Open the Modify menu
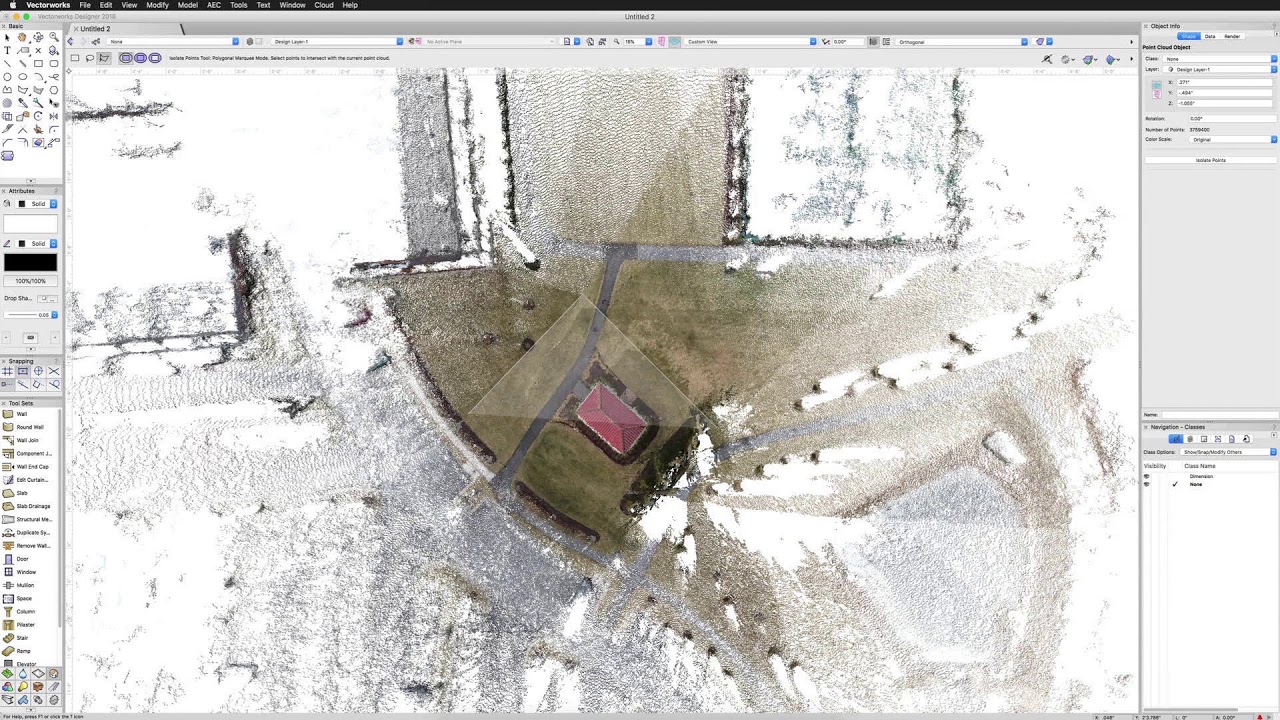The height and width of the screenshot is (720, 1280). [x=157, y=5]
